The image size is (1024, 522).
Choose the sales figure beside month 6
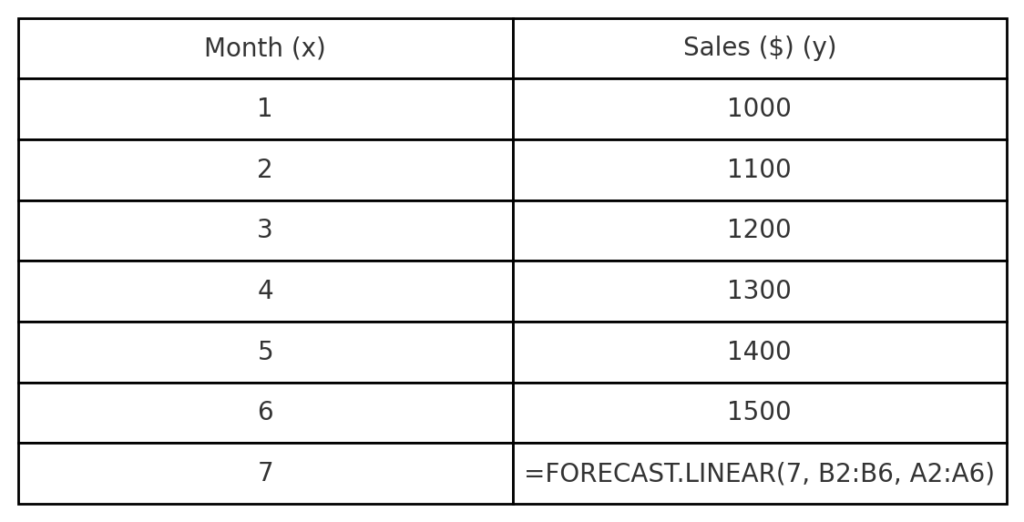(x=759, y=412)
